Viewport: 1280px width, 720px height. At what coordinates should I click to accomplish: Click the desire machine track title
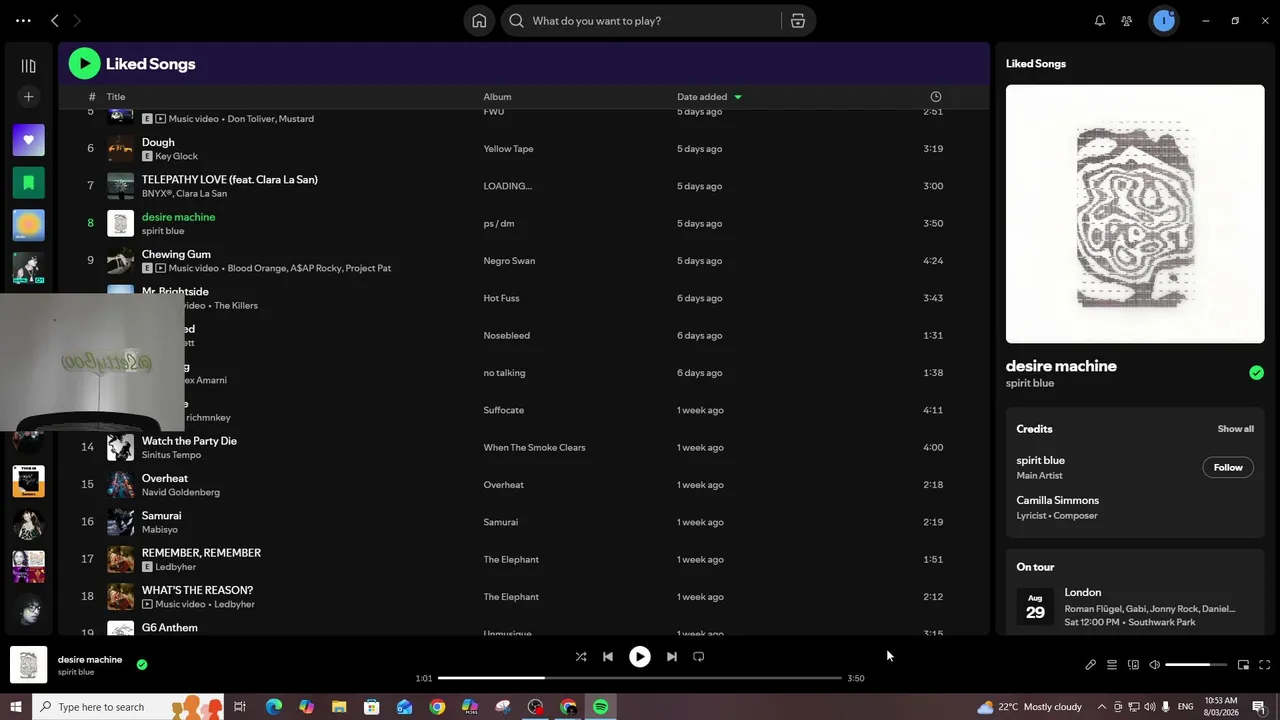(x=178, y=217)
